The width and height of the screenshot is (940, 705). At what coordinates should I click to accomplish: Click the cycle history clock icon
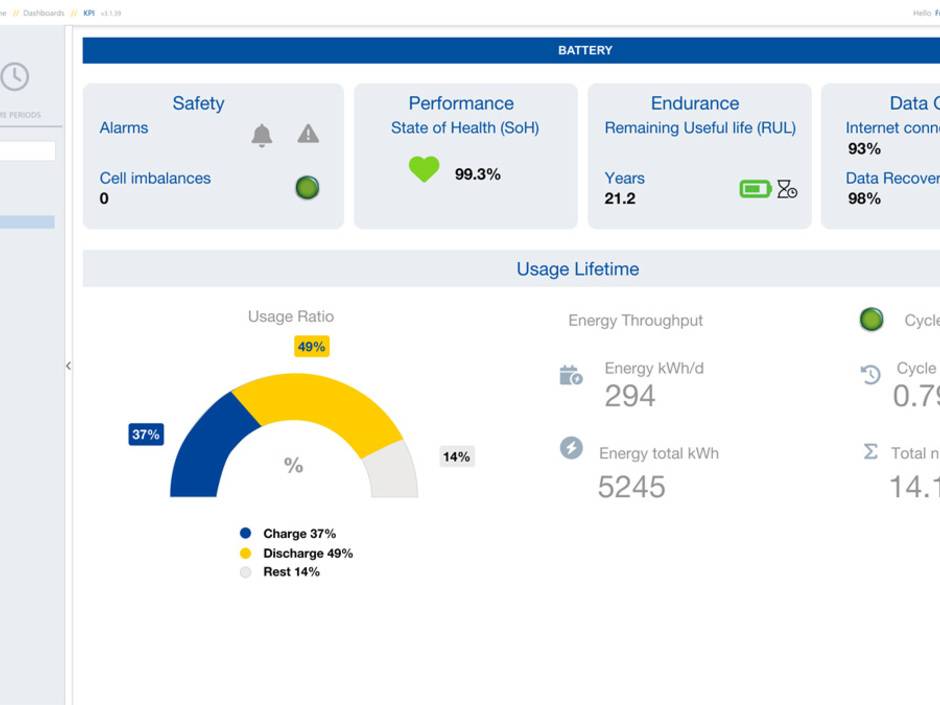point(871,374)
